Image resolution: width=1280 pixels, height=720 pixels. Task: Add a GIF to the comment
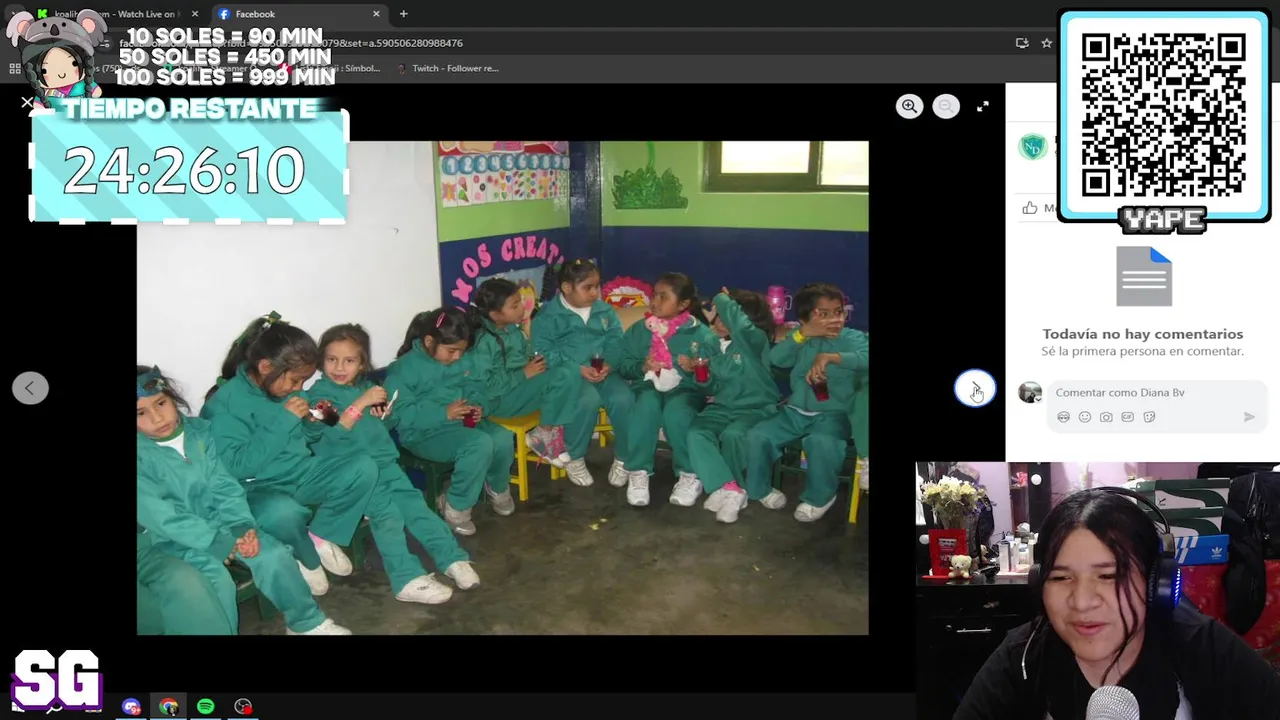pos(1128,417)
